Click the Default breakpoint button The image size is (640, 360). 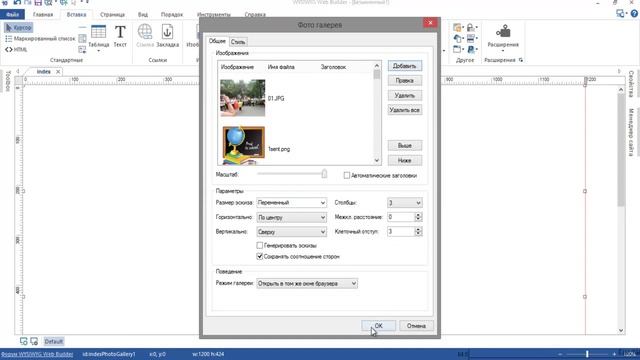pyautogui.click(x=53, y=341)
